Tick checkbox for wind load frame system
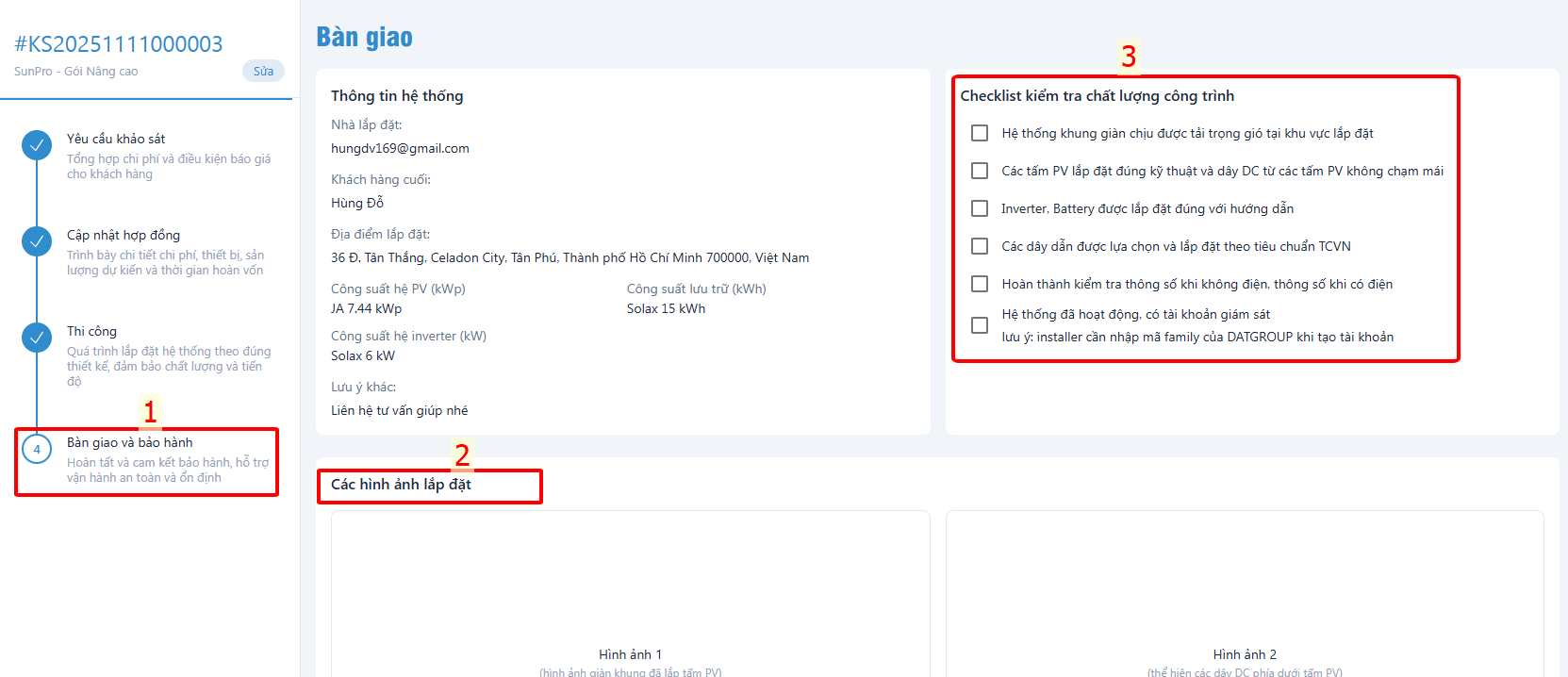The image size is (1568, 677). coord(980,133)
